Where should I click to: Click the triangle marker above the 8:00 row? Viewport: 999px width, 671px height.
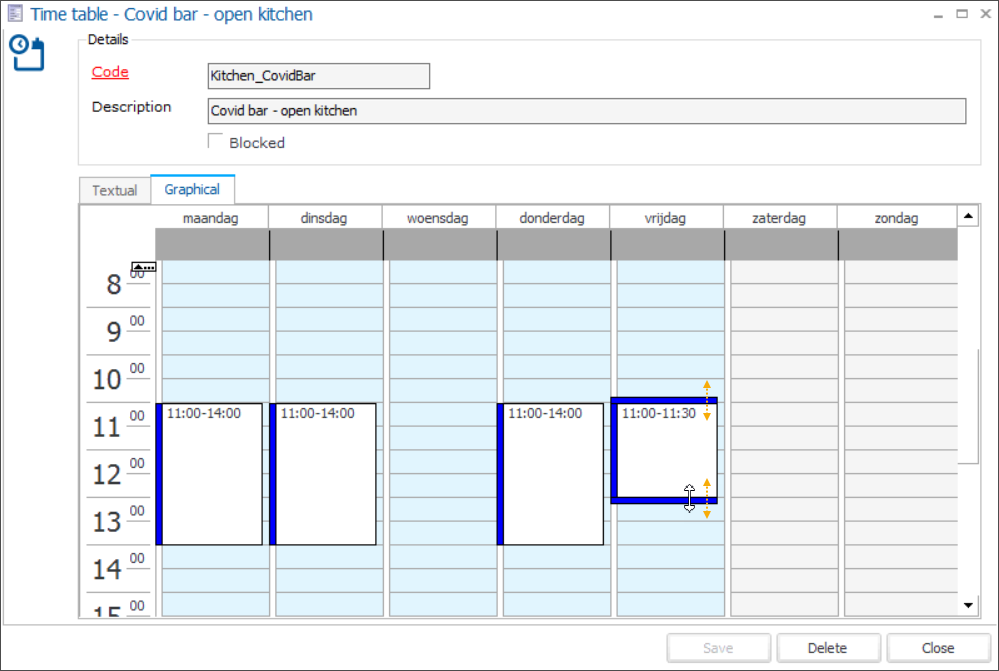[x=144, y=267]
